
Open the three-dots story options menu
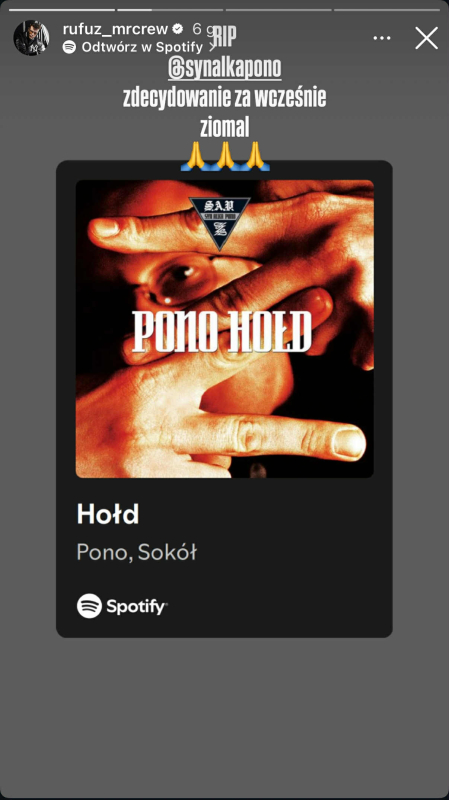click(382, 38)
